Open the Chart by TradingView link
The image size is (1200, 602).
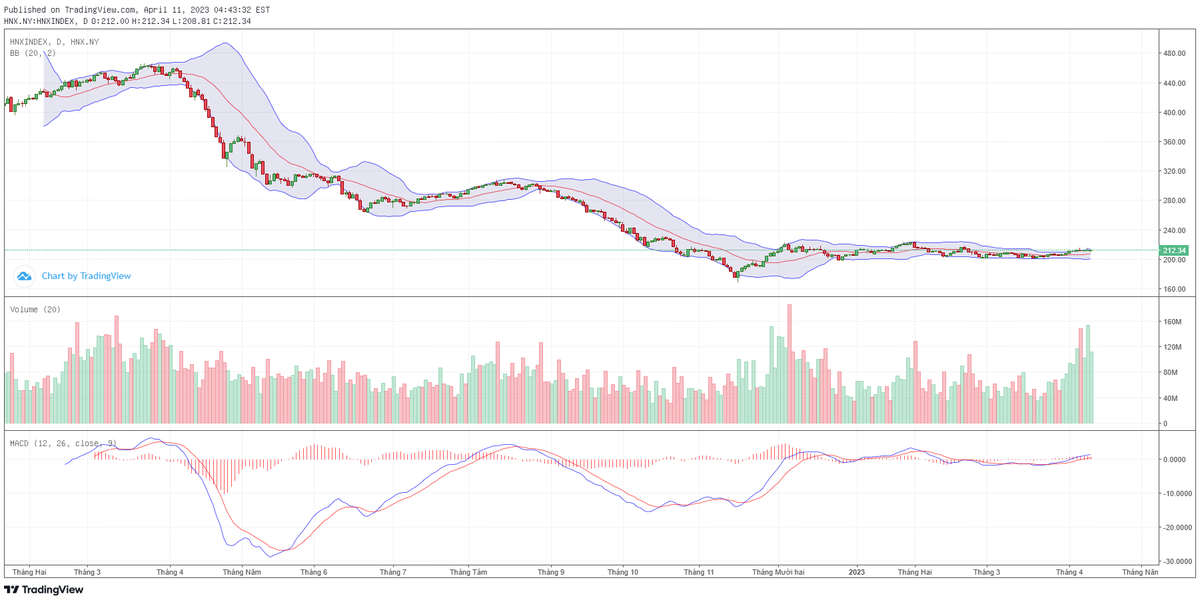86,276
